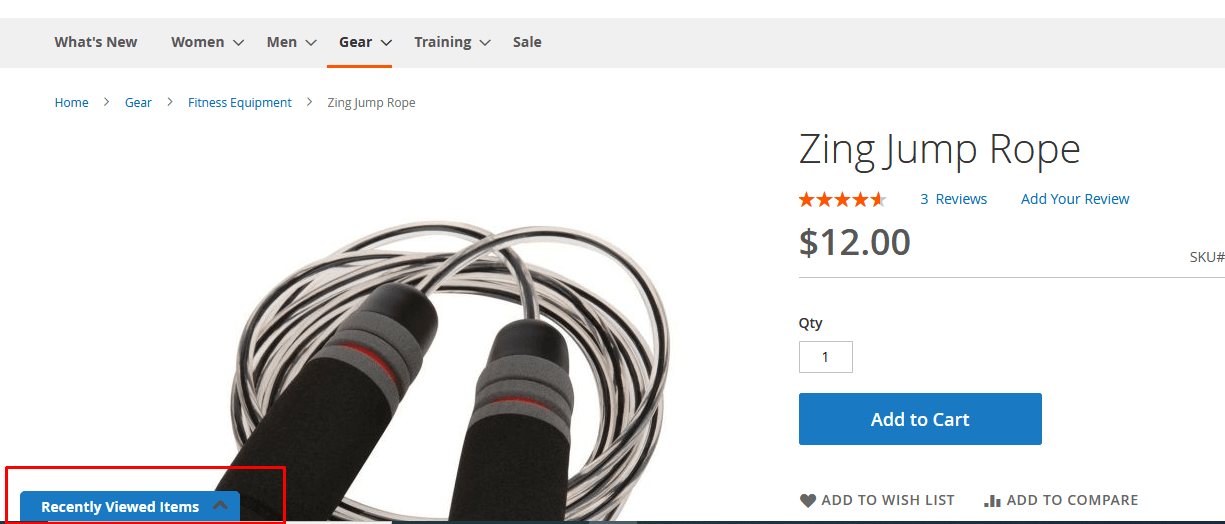Click the Add Your Review link

[x=1075, y=199]
